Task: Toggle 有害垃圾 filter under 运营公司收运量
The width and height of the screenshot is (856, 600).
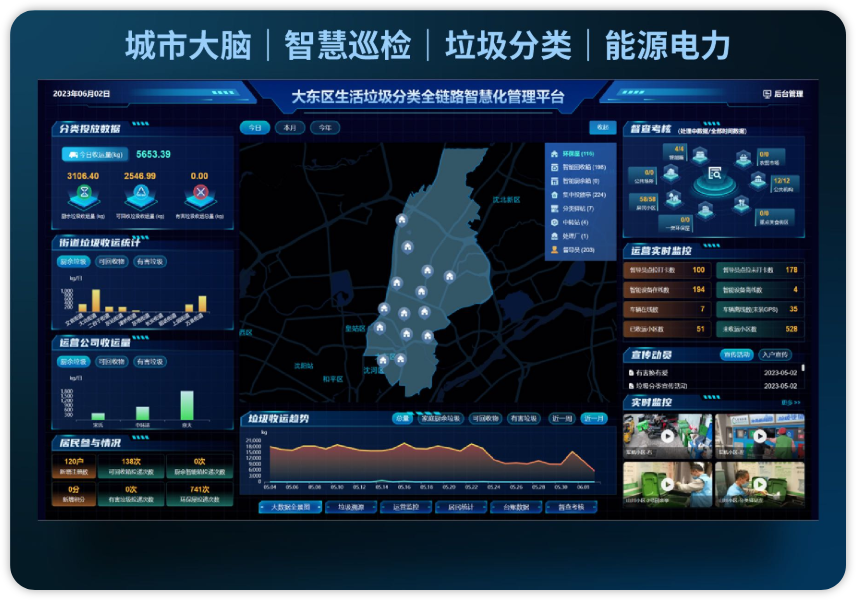Action: coord(150,361)
